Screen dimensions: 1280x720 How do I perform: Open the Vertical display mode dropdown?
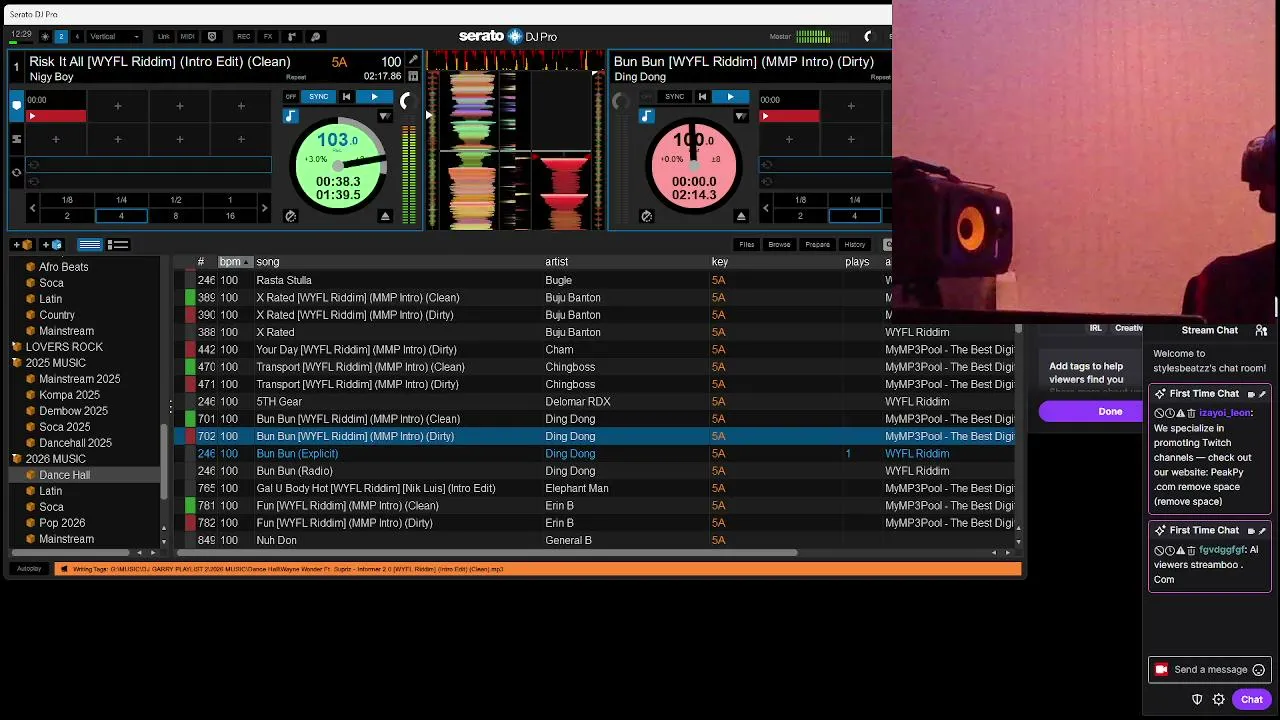coord(115,37)
